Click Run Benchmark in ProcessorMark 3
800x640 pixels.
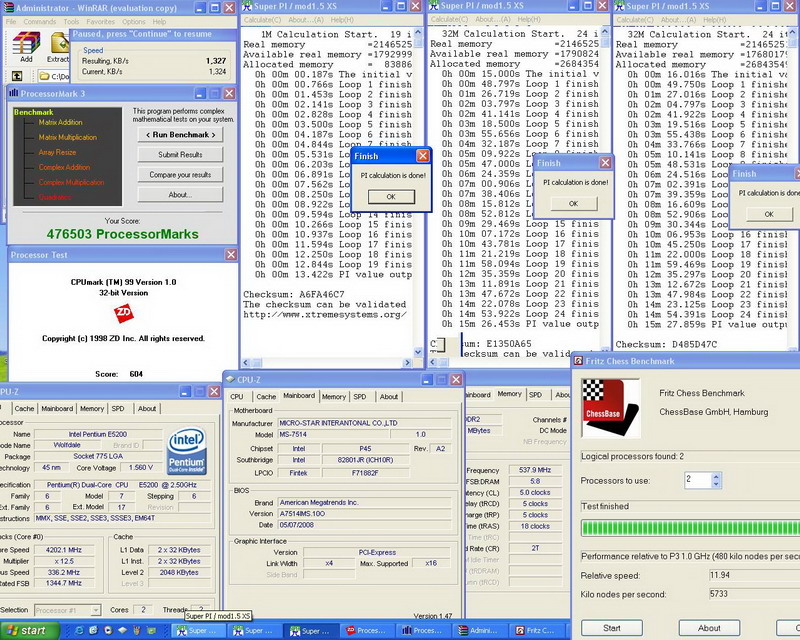pyautogui.click(x=180, y=135)
